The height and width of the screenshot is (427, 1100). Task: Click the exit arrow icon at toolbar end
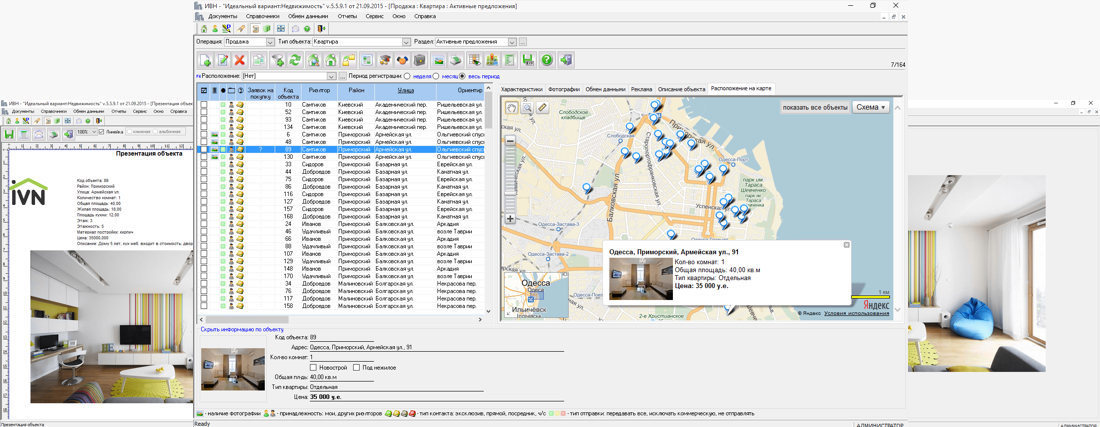pos(566,60)
